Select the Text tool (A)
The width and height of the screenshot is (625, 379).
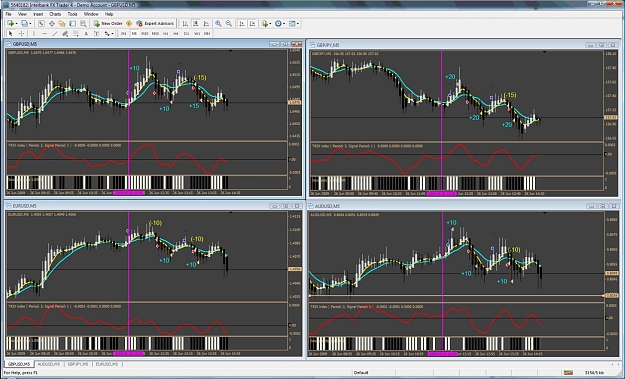click(x=86, y=33)
